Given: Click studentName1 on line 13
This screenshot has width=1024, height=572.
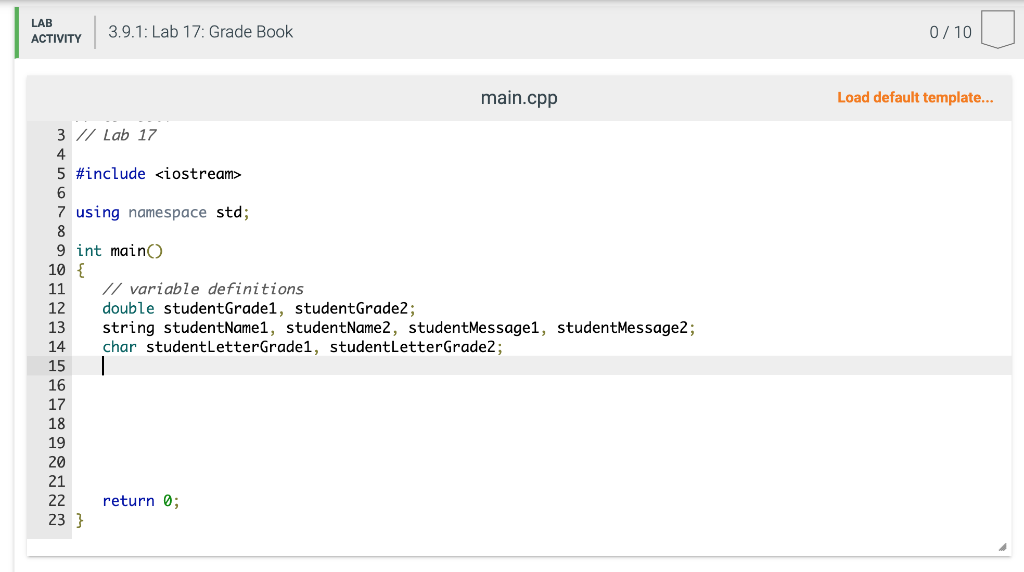Looking at the screenshot, I should (216, 328).
